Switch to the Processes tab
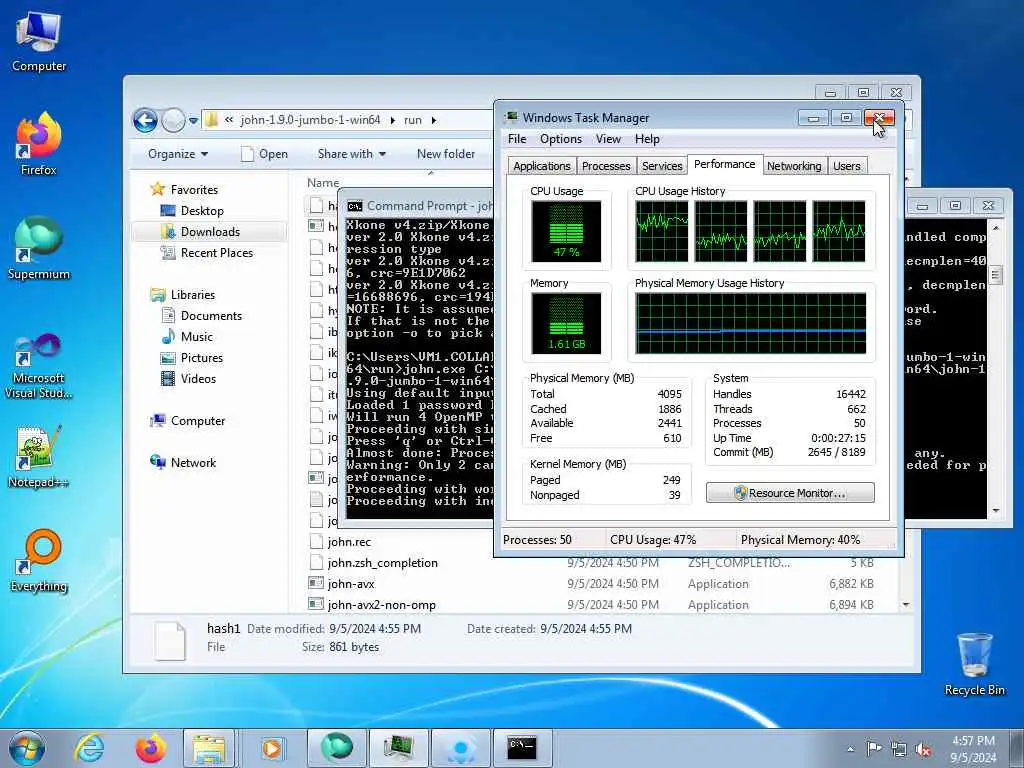Image resolution: width=1024 pixels, height=768 pixels. coord(606,166)
